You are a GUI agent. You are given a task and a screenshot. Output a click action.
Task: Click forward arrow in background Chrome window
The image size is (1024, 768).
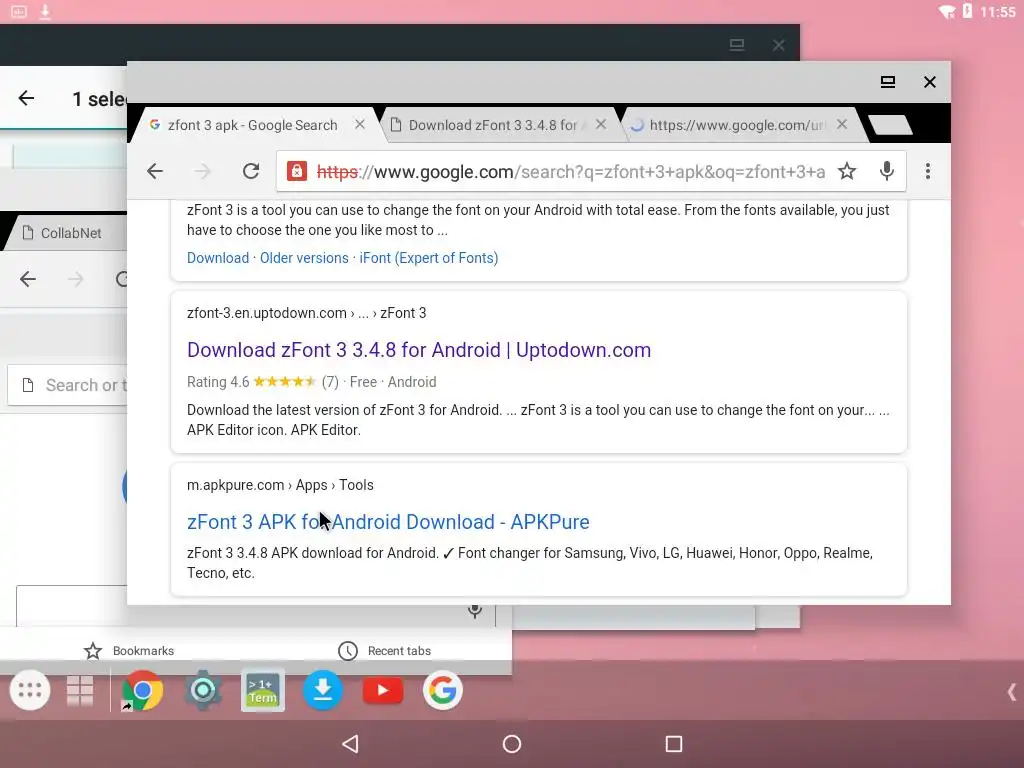click(76, 280)
